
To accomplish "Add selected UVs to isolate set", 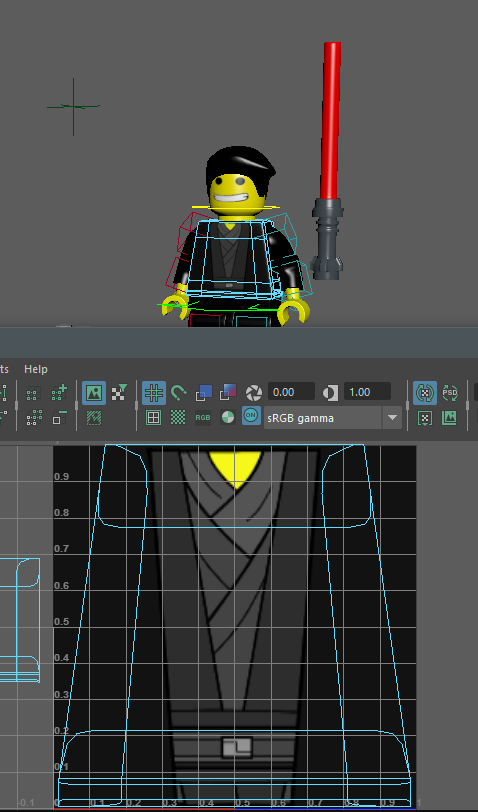I will [x=60, y=393].
